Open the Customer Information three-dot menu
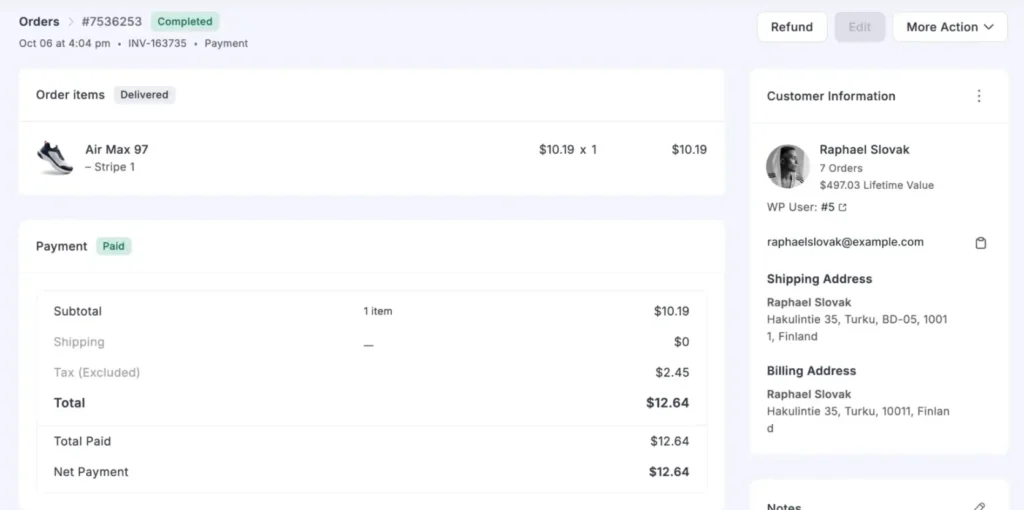 tap(979, 96)
